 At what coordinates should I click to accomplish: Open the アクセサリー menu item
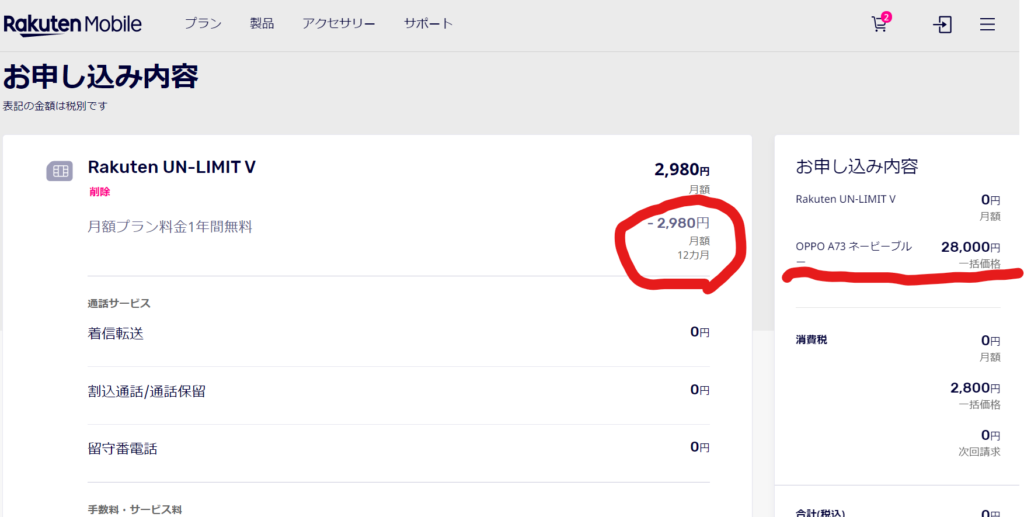(x=338, y=24)
